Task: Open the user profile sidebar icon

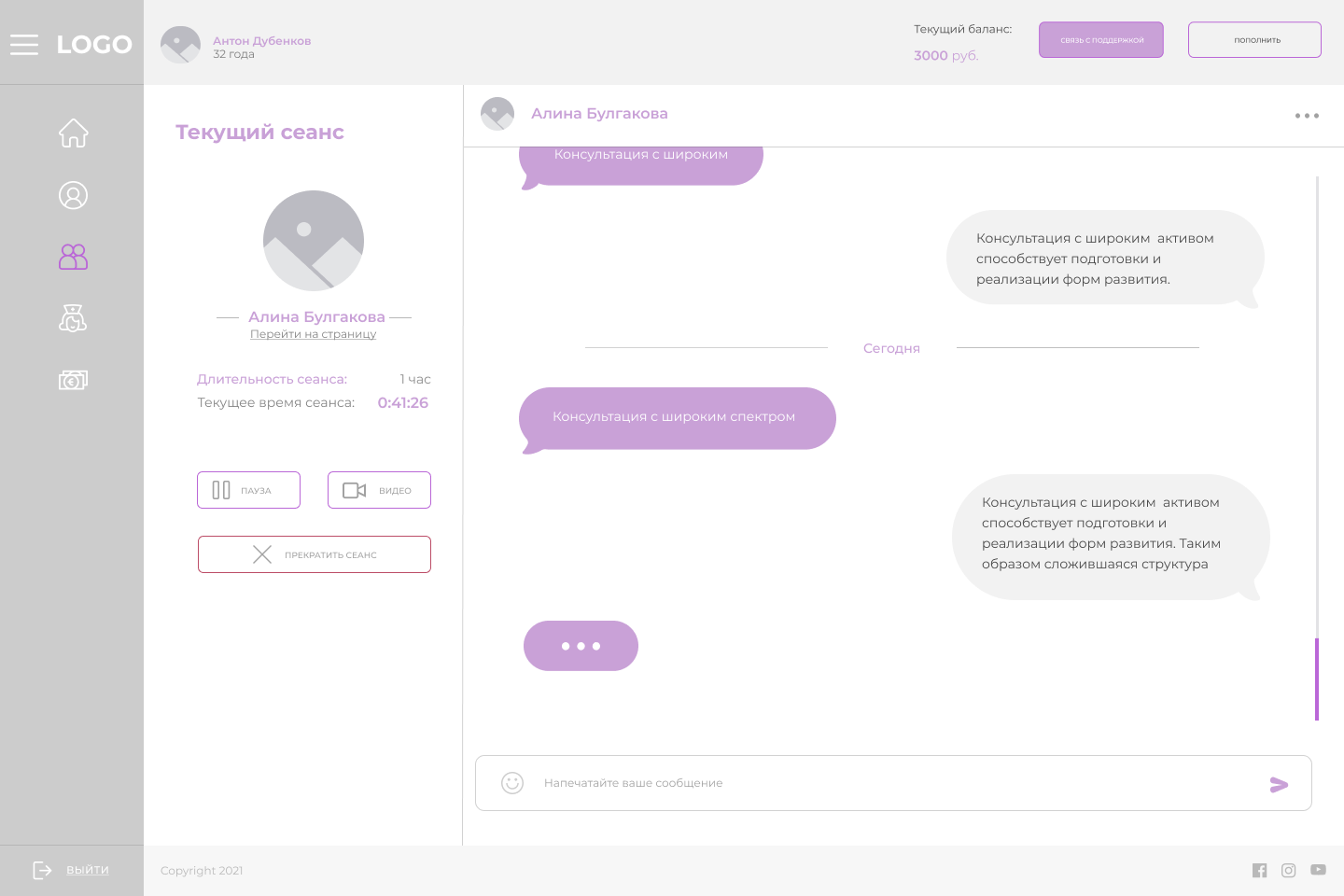Action: [73, 195]
